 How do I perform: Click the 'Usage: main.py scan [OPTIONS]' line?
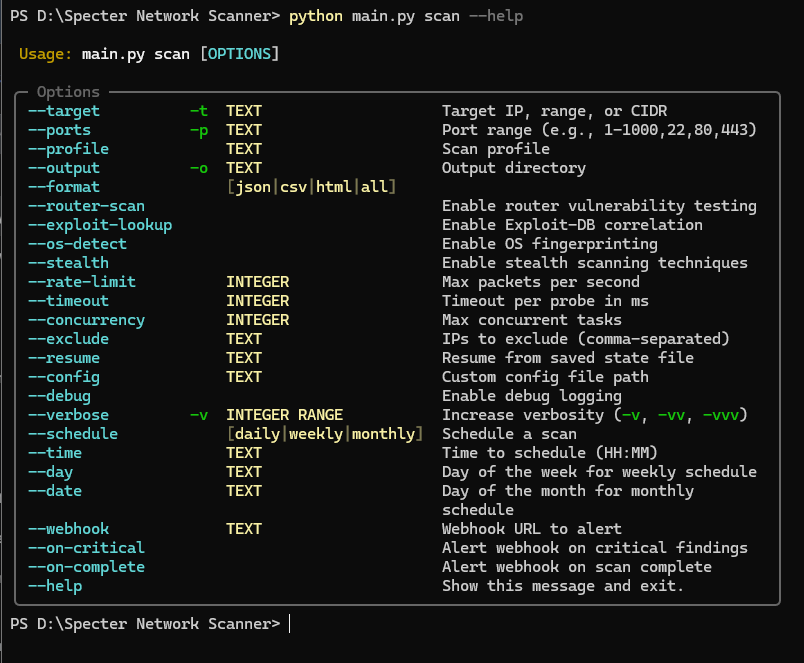149,54
